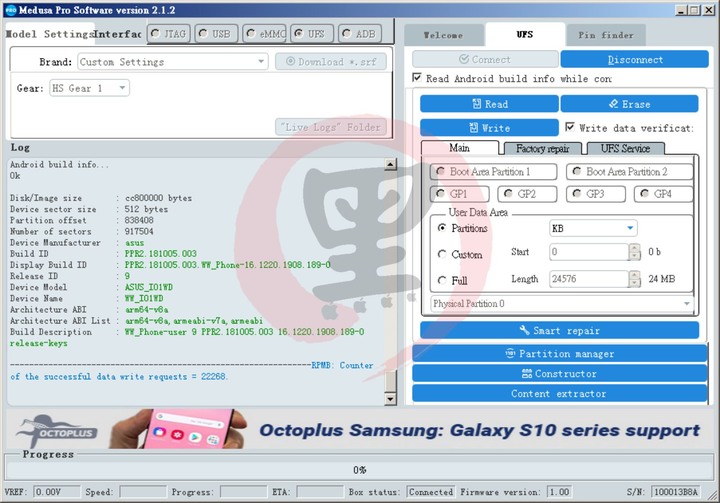The width and height of the screenshot is (720, 503).
Task: Select the Custom radio option
Action: tap(442, 254)
